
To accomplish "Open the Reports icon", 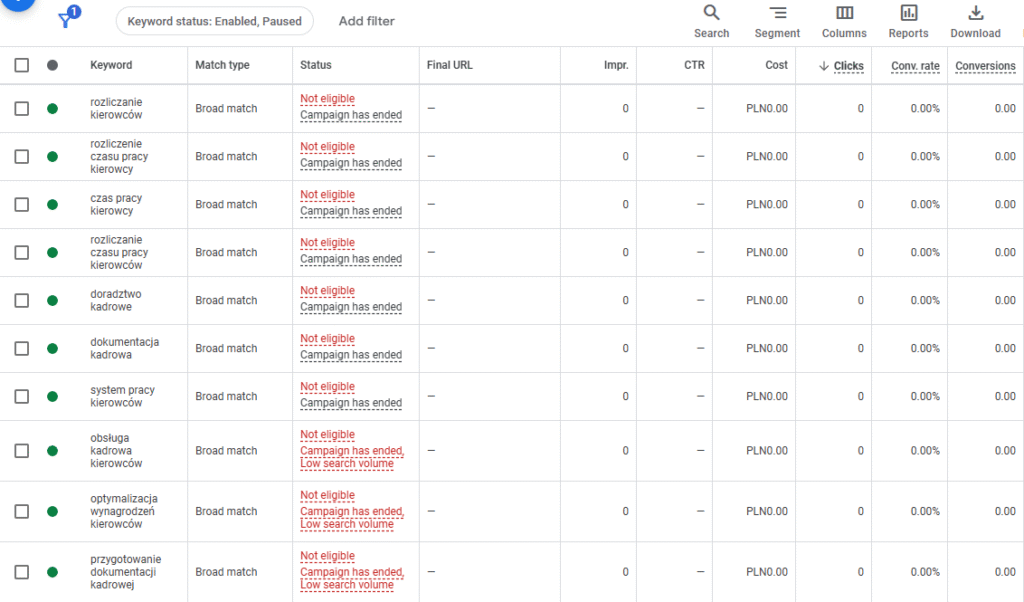I will click(x=908, y=18).
